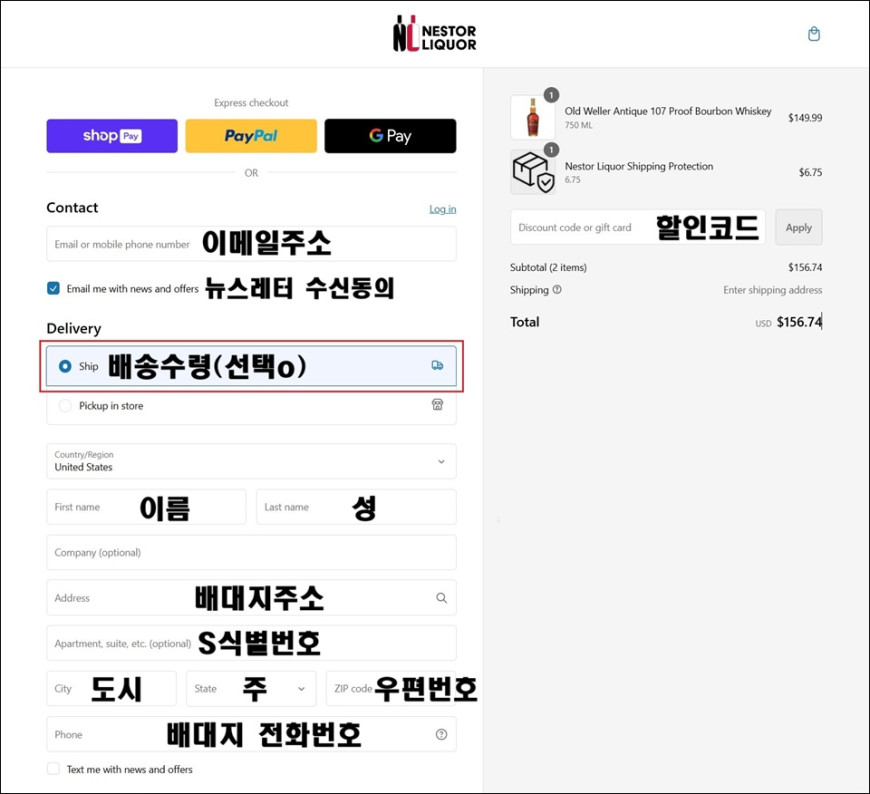
Task: Click Old Weller Antique 107 Proof product name
Action: [x=668, y=111]
